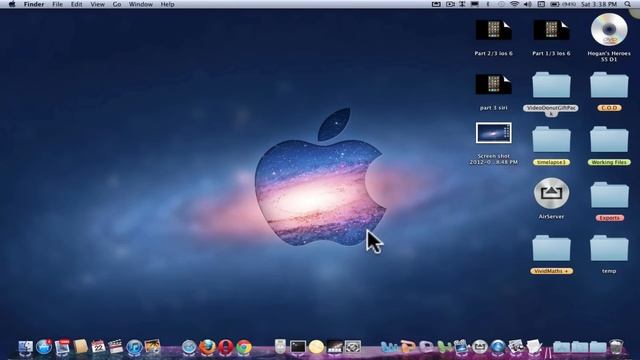Open Spotlight search magnifier
Image resolution: width=640 pixels, height=360 pixels.
tap(627, 4)
